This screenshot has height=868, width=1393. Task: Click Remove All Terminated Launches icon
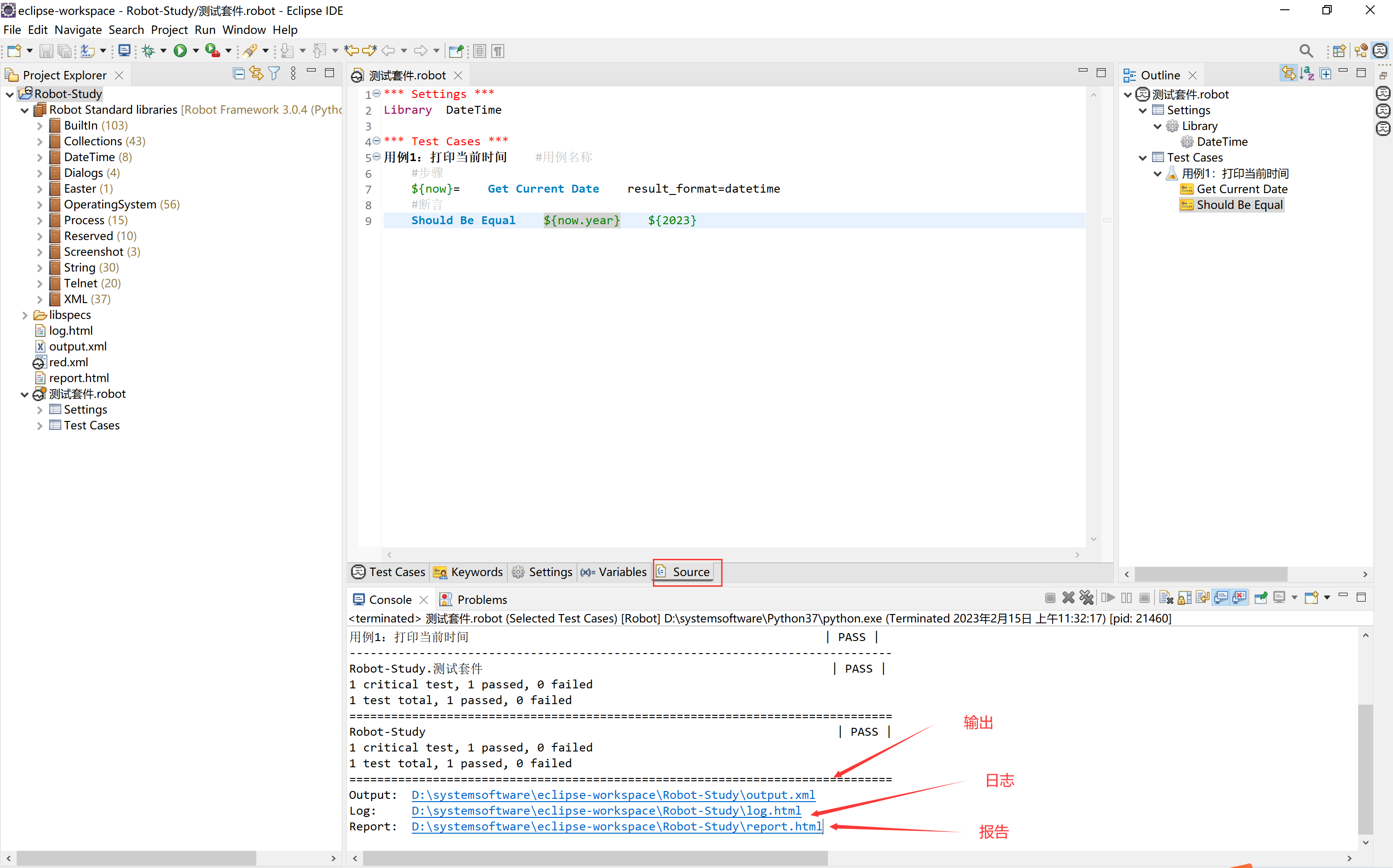click(x=1087, y=597)
